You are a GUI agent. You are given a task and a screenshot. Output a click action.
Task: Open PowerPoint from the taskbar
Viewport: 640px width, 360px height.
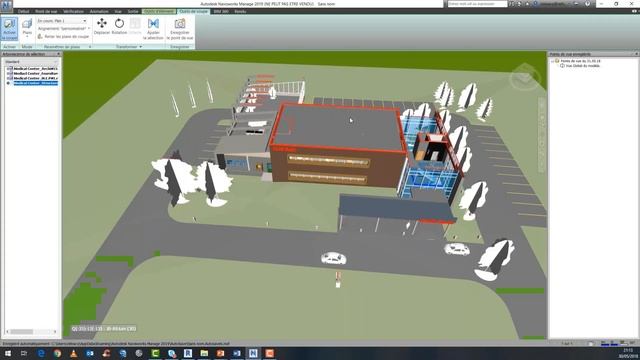click(220, 353)
